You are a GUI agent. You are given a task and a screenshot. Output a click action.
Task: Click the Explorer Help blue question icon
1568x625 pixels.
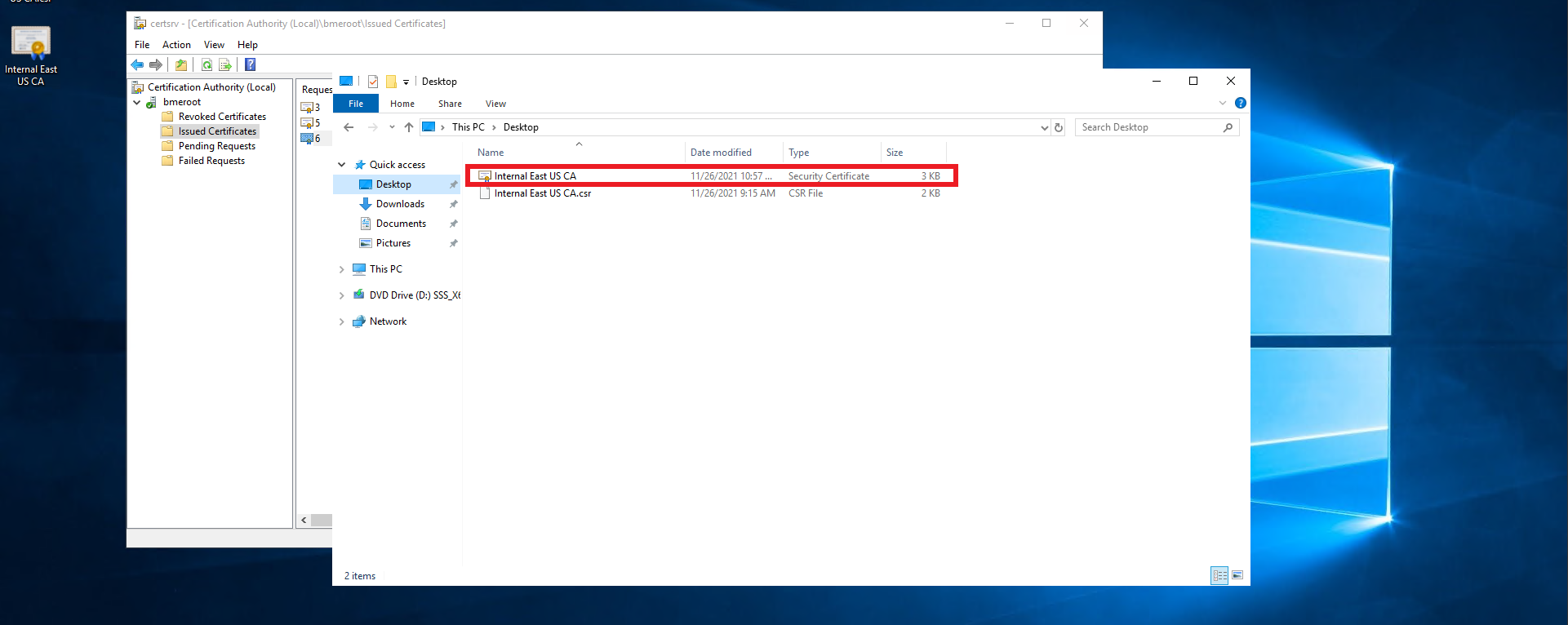click(x=1241, y=103)
